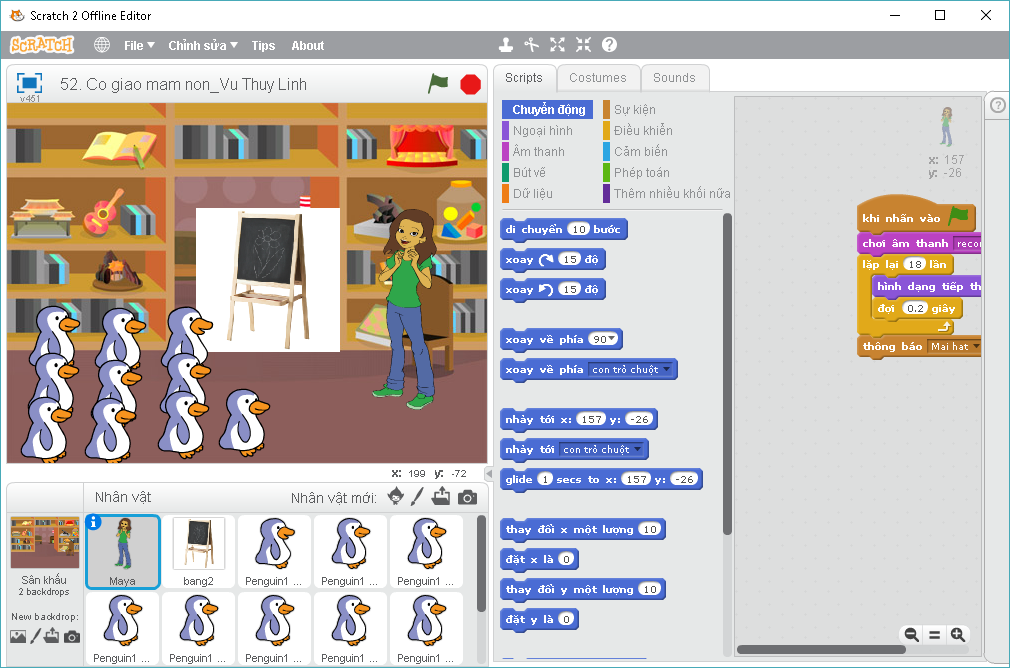Open the language globe menu
The image size is (1010, 668).
tap(102, 45)
